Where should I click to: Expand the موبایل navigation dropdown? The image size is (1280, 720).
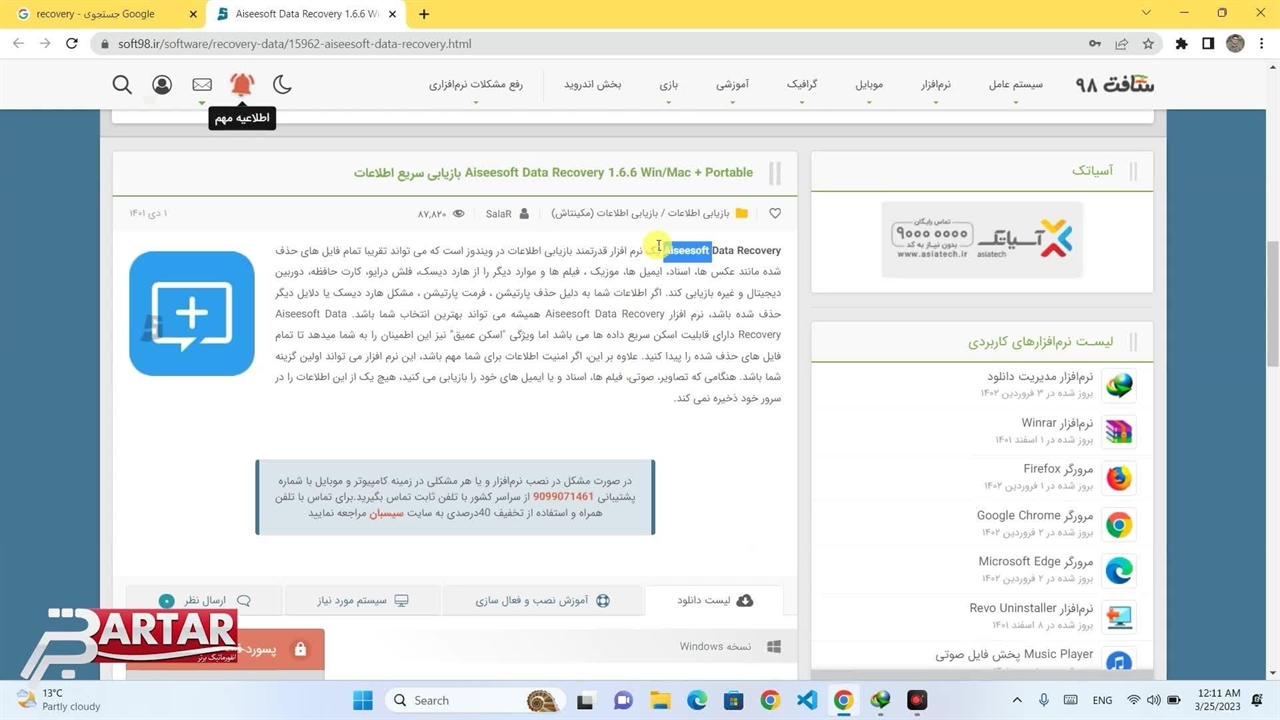(x=869, y=85)
